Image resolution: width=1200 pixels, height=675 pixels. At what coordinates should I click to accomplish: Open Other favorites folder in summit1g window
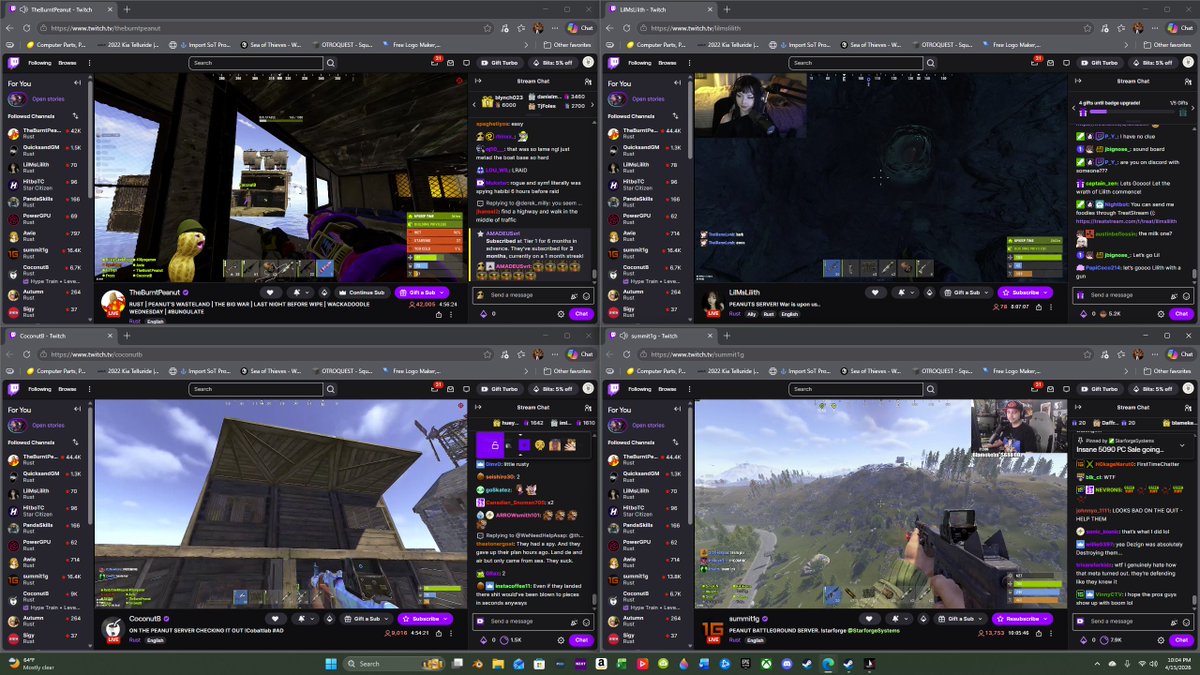1168,371
